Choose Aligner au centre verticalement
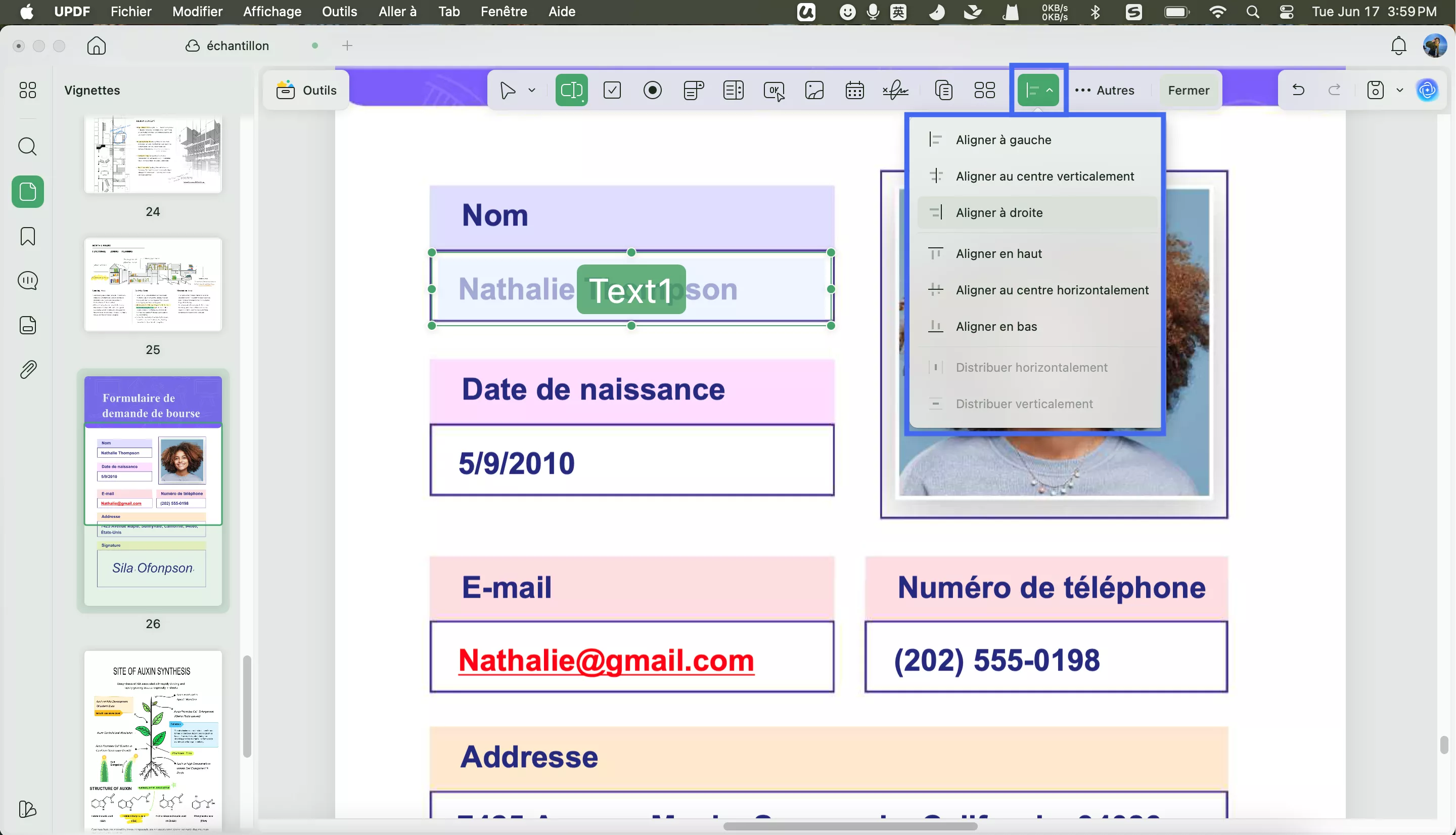This screenshot has width=1456, height=835. 1037,176
